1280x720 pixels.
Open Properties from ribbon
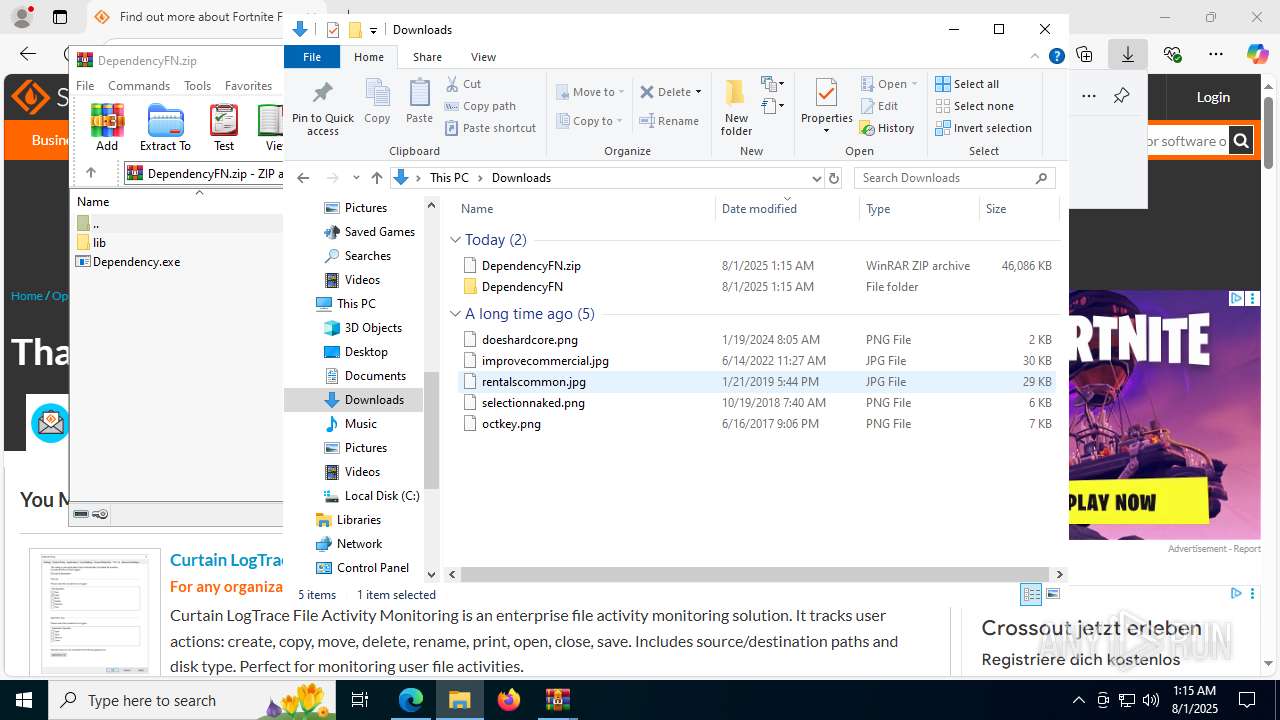826,105
